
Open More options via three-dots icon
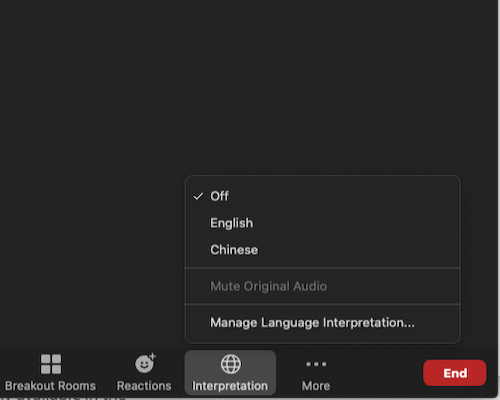coord(316,364)
